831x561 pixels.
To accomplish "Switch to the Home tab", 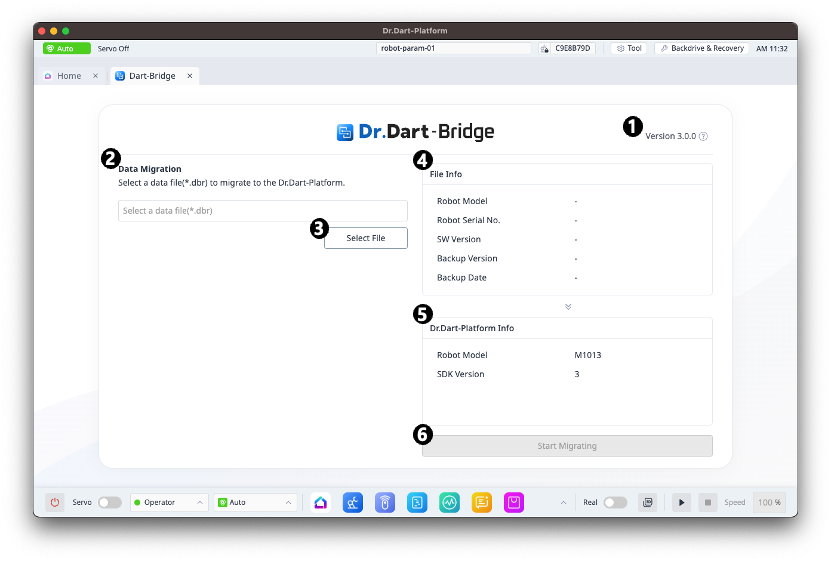I will point(69,76).
